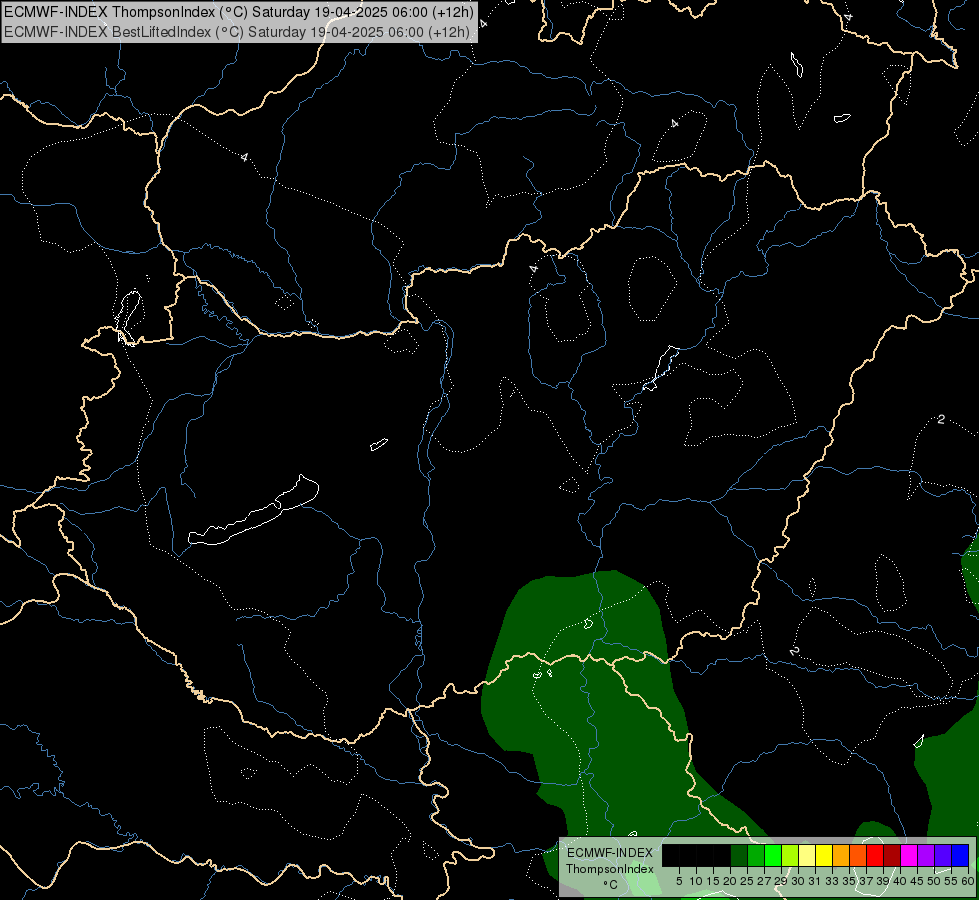Click the legend value 20
Screen dimensions: 979x900
[x=730, y=881]
